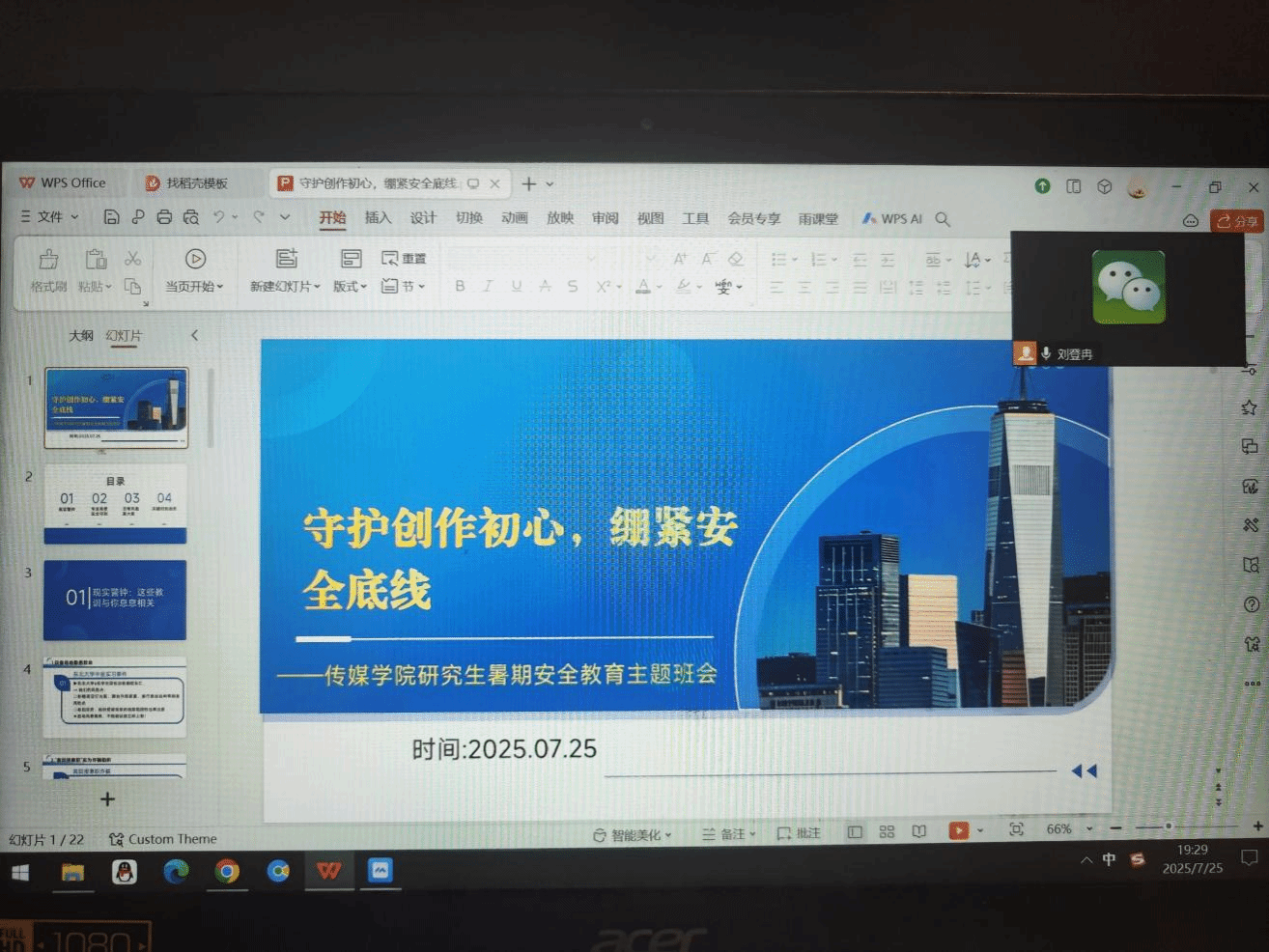Click the 分享 (Share) button
The width and height of the screenshot is (1269, 952).
pyautogui.click(x=1237, y=221)
